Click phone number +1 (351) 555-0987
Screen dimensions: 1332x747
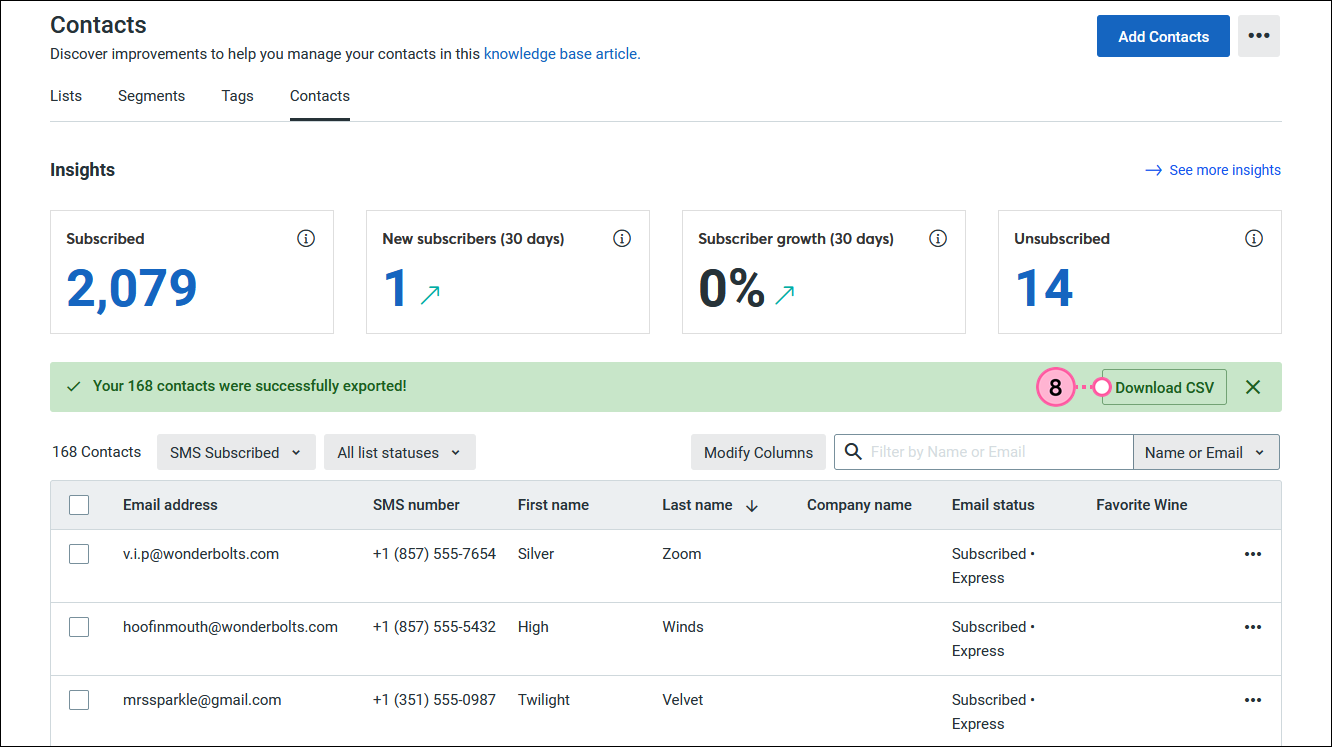(x=434, y=700)
